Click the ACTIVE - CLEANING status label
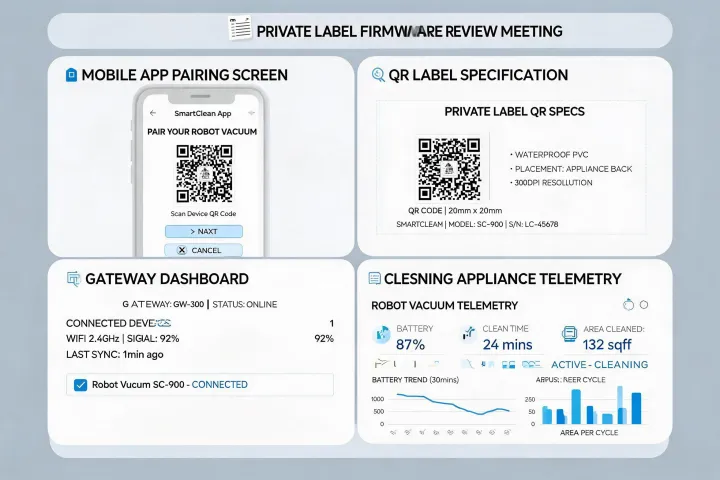This screenshot has height=480, width=720. pyautogui.click(x=600, y=365)
